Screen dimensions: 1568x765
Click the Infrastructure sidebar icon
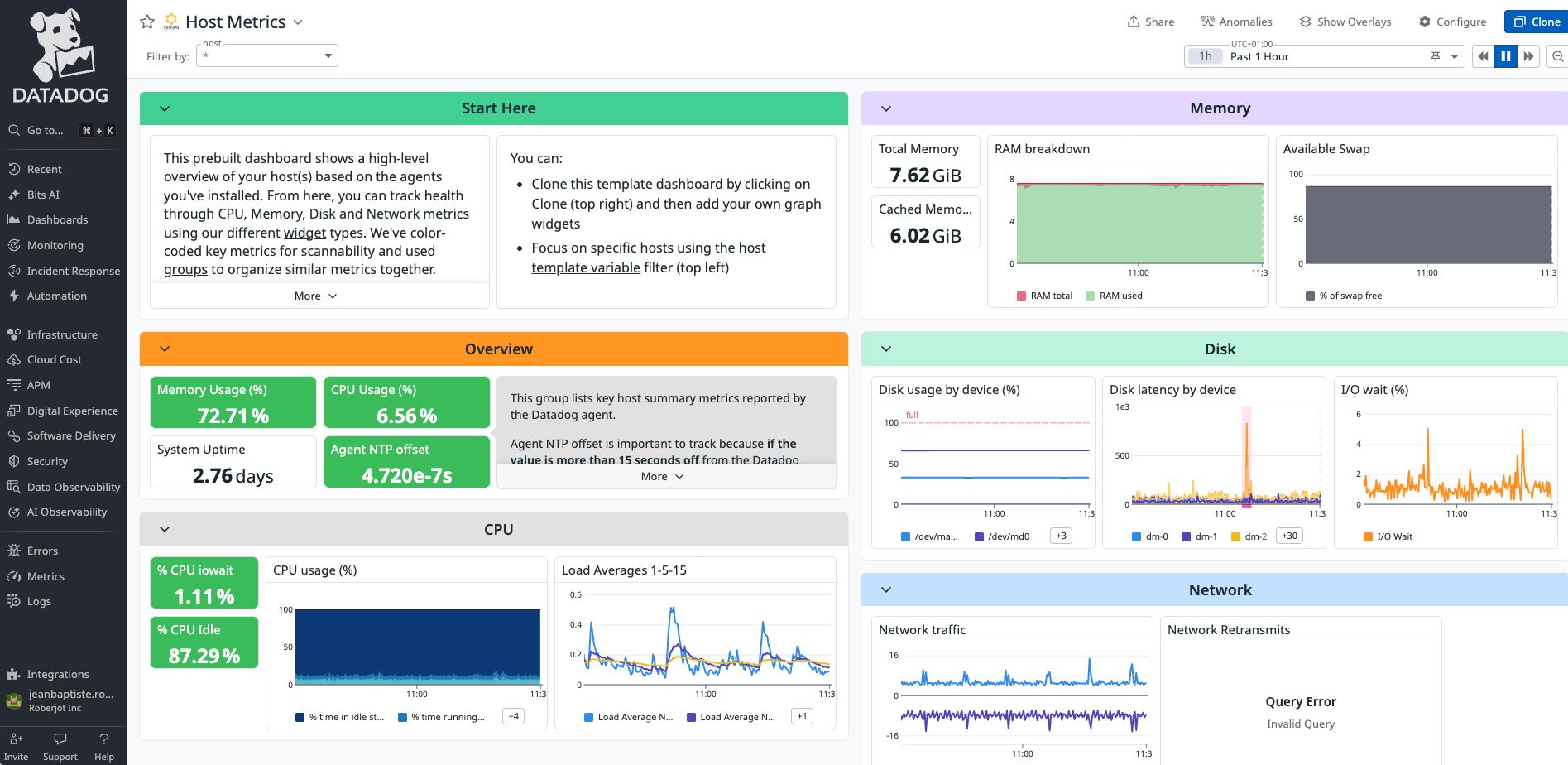14,334
